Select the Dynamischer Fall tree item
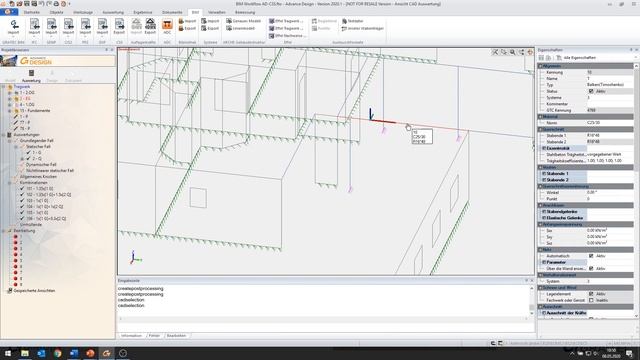 (x=41, y=164)
